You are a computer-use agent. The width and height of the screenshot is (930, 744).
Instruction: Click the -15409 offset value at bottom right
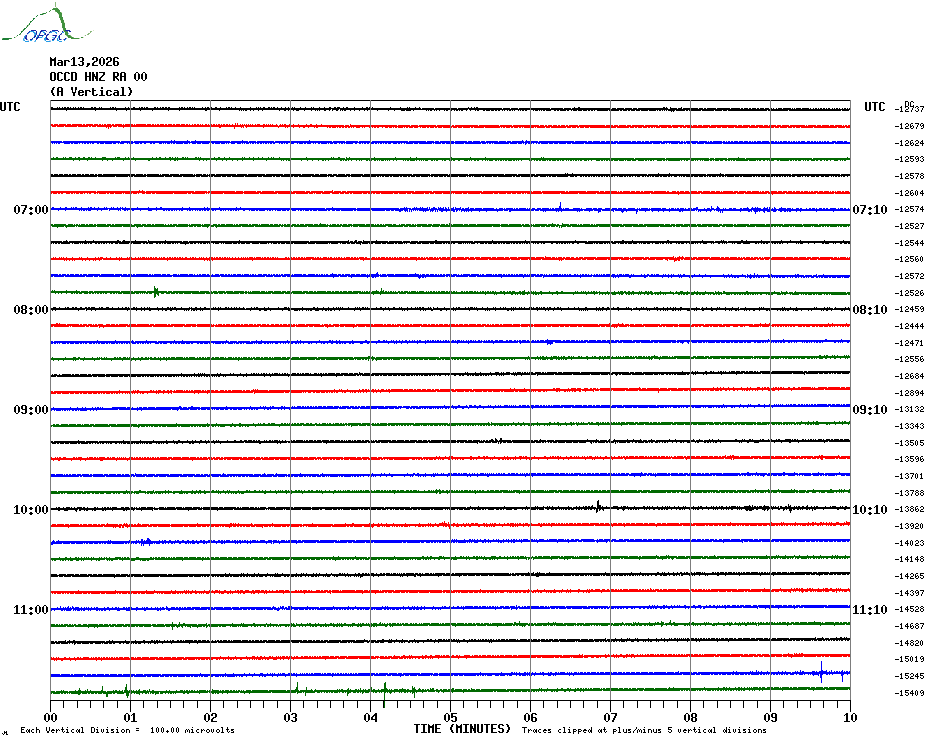(x=910, y=693)
